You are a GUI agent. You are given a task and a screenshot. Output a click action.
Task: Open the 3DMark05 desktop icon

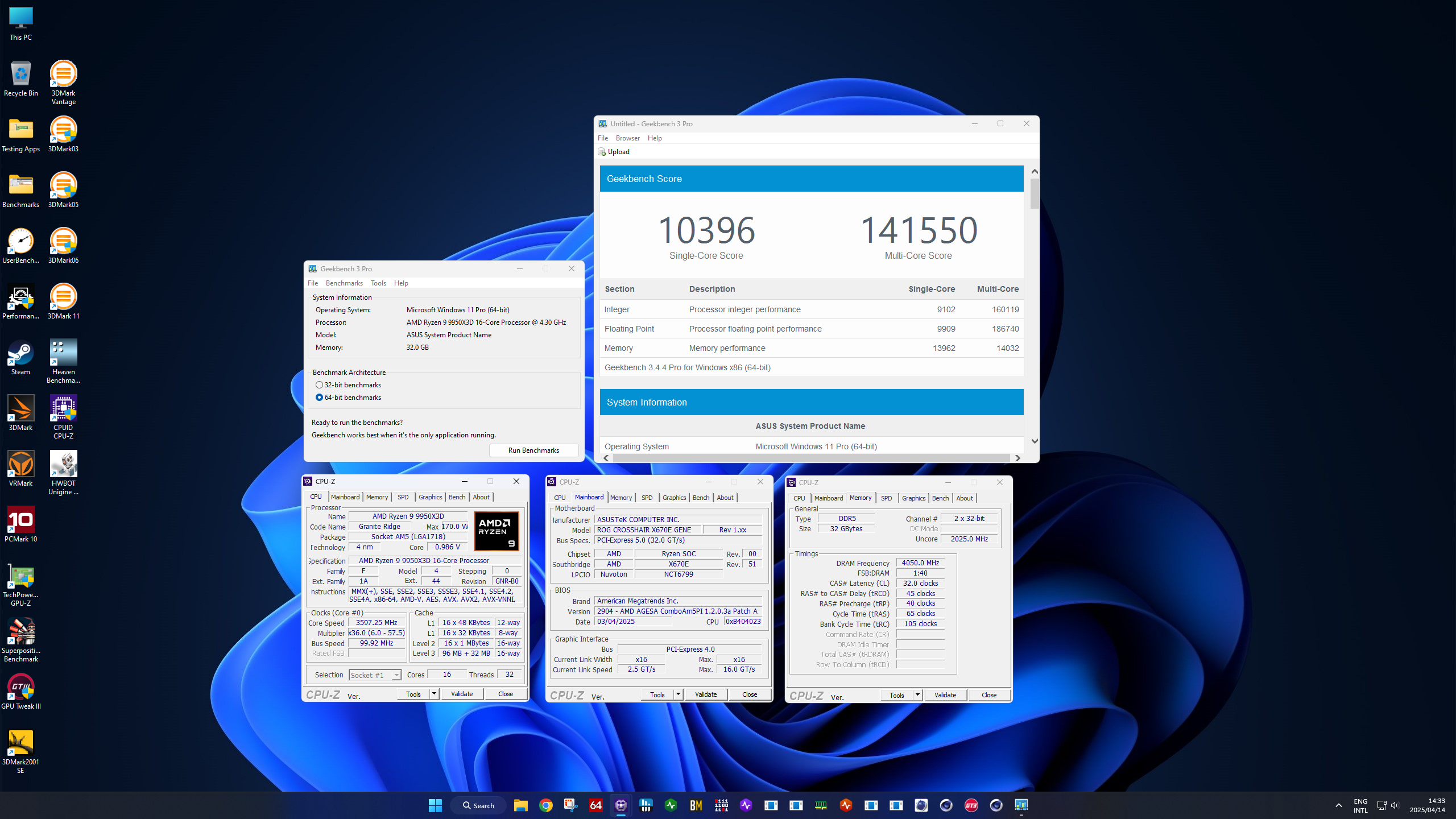tap(63, 190)
